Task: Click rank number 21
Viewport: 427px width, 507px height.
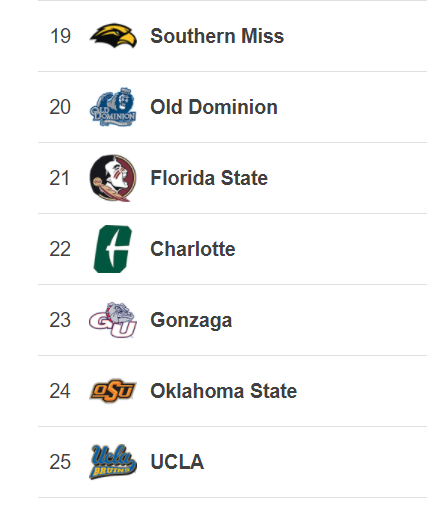Action: click(59, 178)
